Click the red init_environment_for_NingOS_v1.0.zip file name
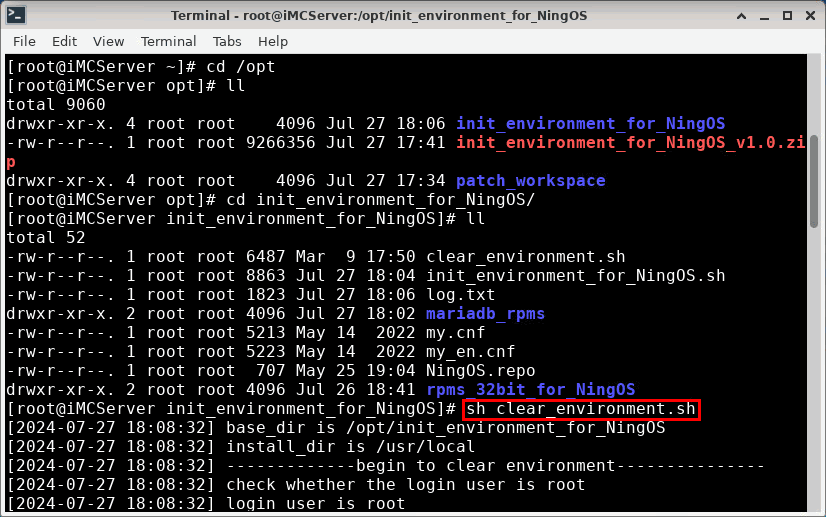 click(631, 143)
